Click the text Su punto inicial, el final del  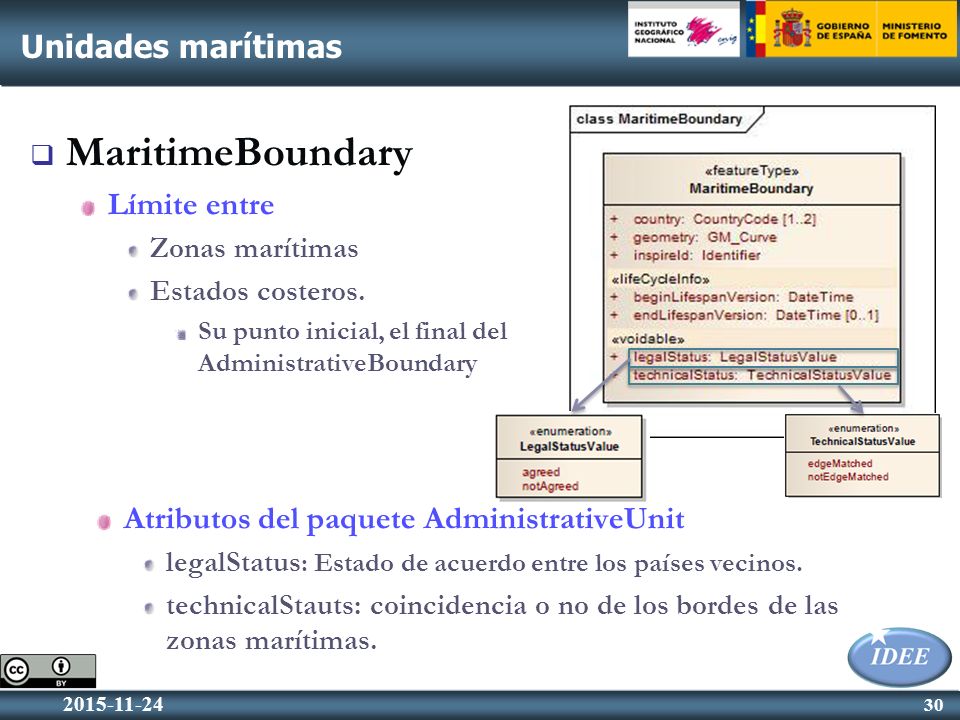point(353,331)
